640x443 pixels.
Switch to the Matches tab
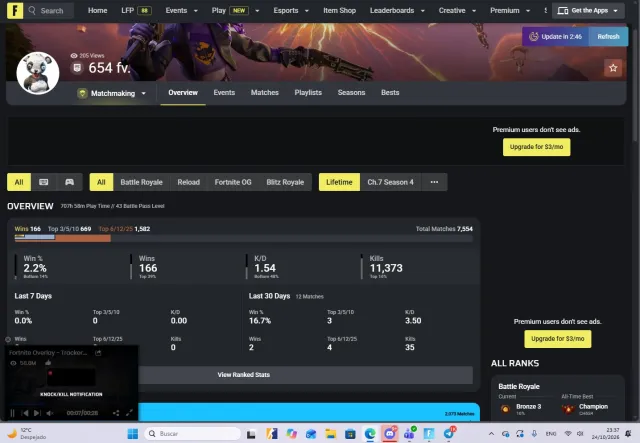(264, 93)
